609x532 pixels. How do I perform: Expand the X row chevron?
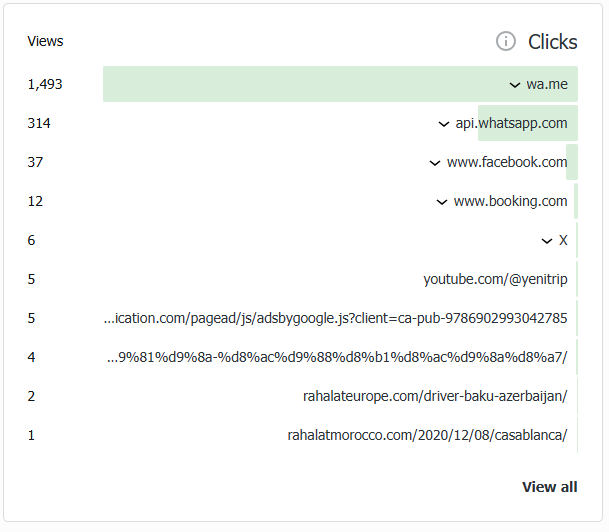(x=546, y=241)
